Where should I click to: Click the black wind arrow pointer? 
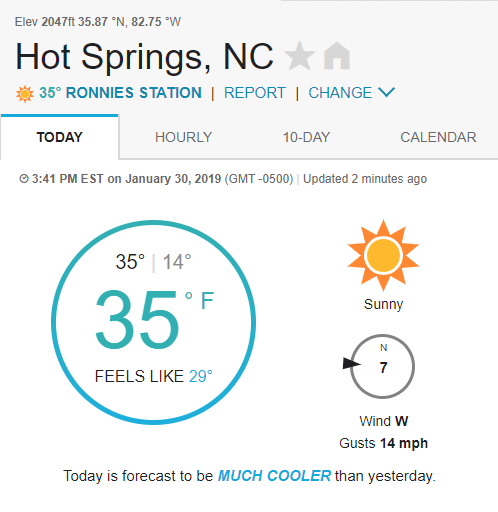pos(351,363)
